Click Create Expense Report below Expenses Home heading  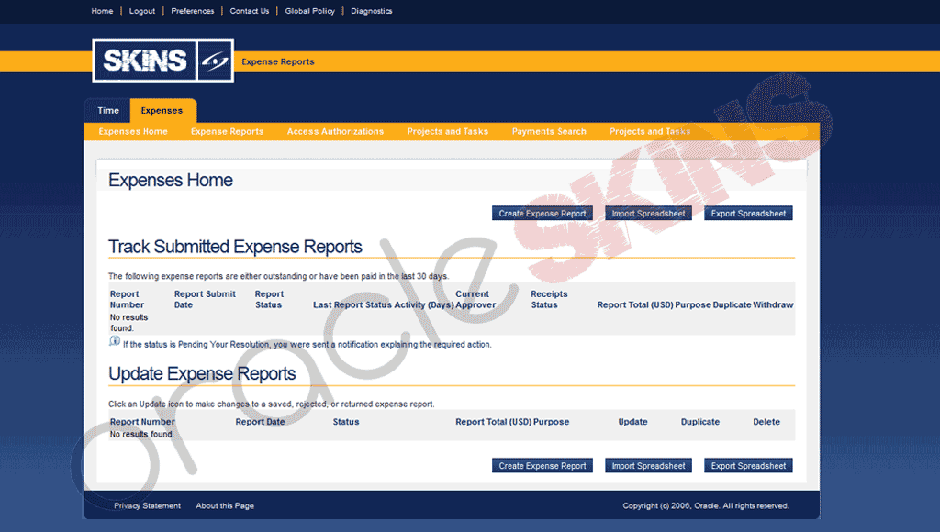542,213
